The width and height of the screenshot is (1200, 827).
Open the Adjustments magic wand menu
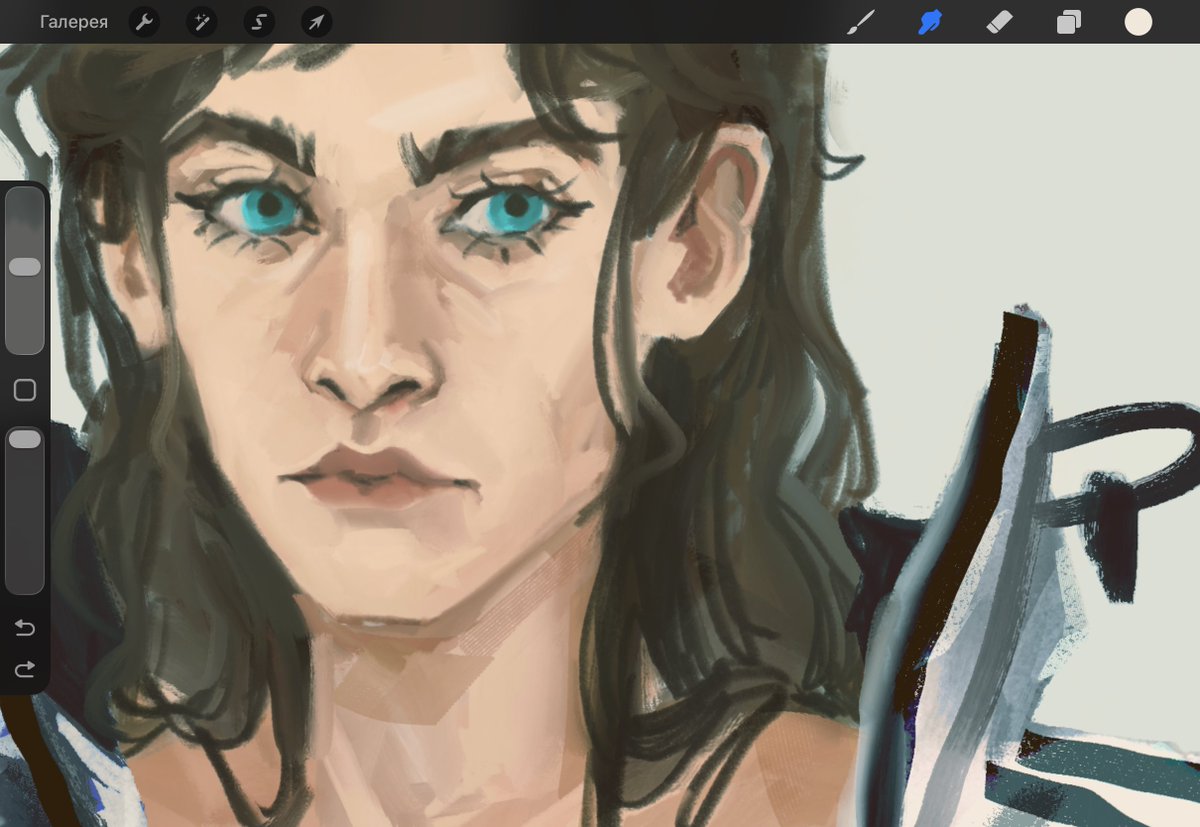[x=202, y=22]
